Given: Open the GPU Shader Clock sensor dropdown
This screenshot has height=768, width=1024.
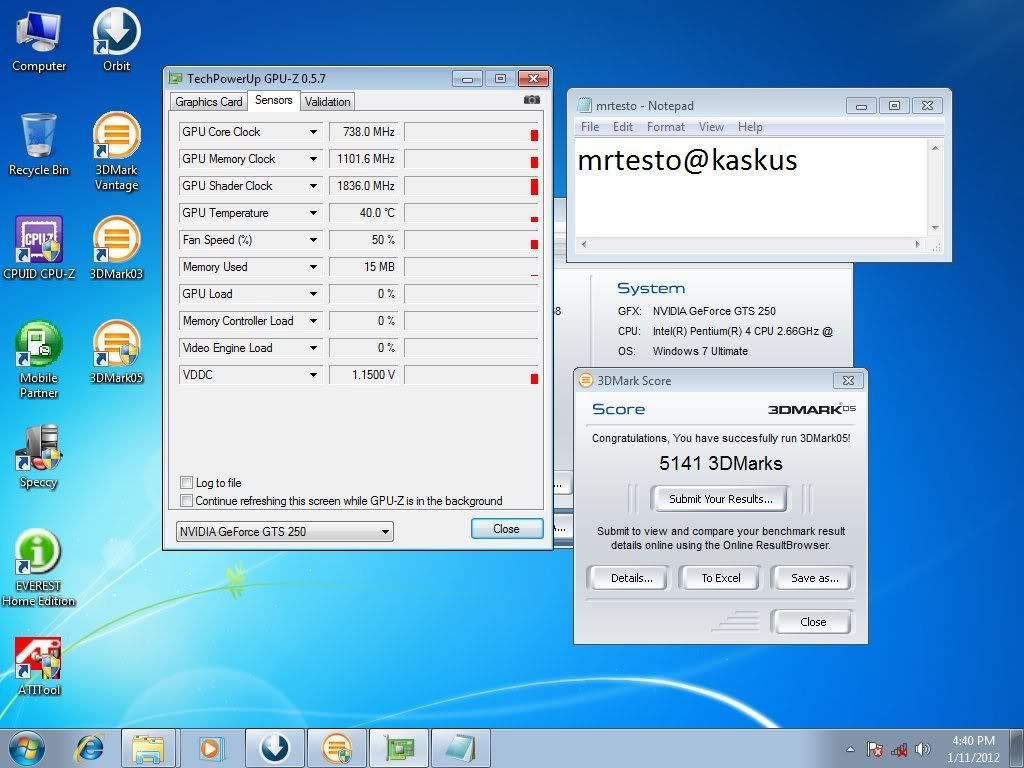Looking at the screenshot, I should tap(313, 186).
